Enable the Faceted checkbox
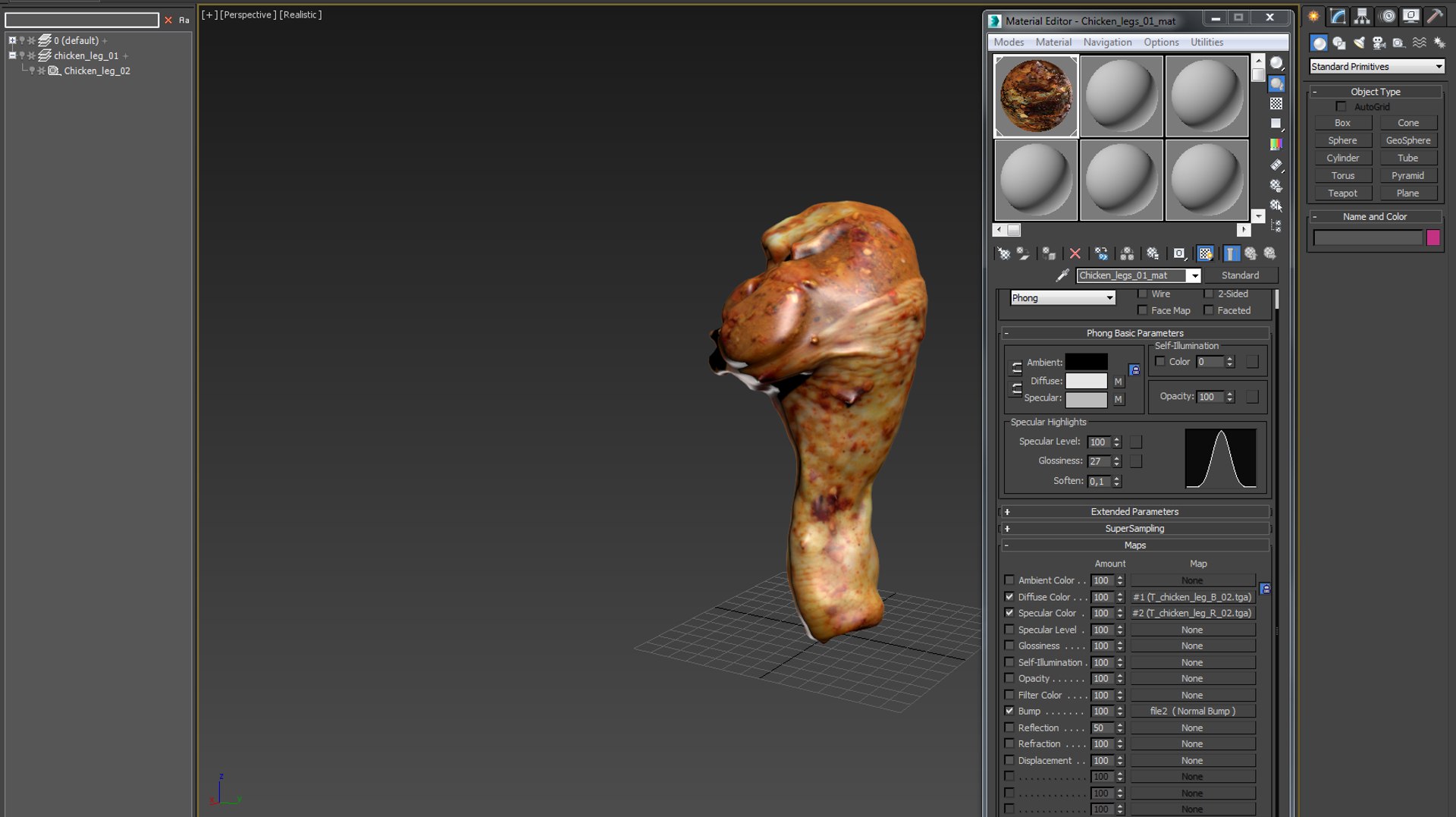This screenshot has width=1456, height=817. (1209, 310)
